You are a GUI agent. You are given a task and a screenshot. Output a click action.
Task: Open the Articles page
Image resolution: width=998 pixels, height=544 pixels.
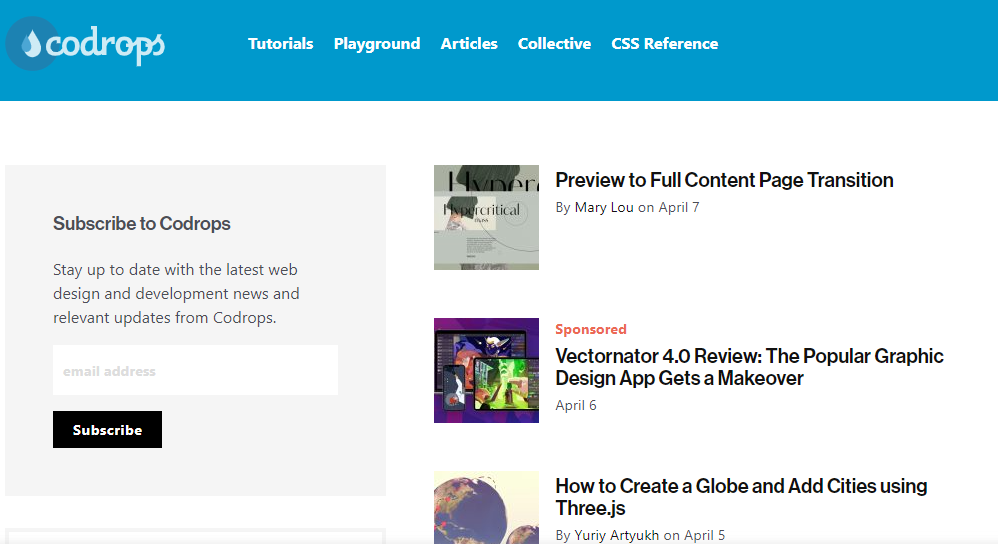coord(469,43)
